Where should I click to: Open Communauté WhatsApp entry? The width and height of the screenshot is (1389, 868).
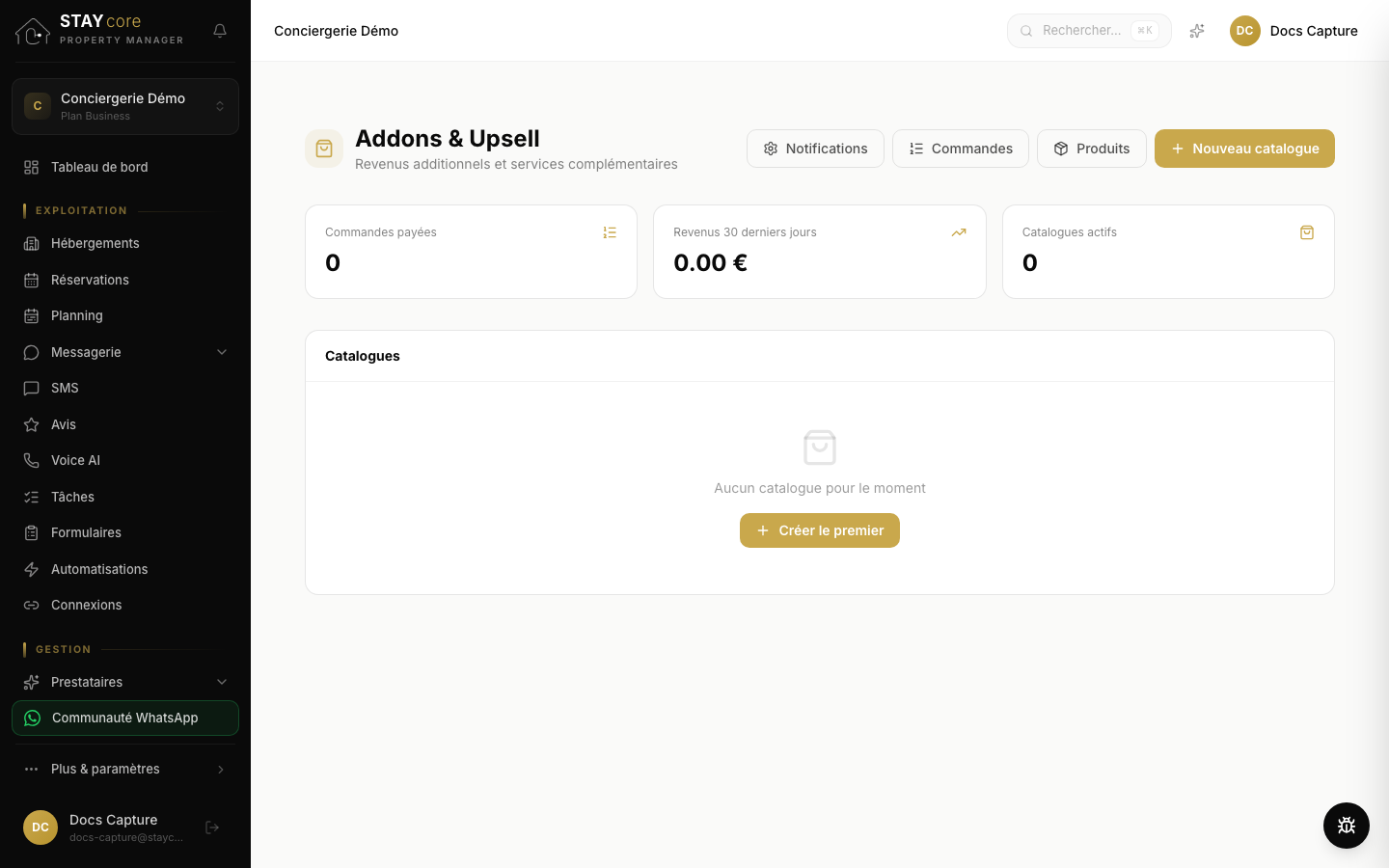point(125,718)
